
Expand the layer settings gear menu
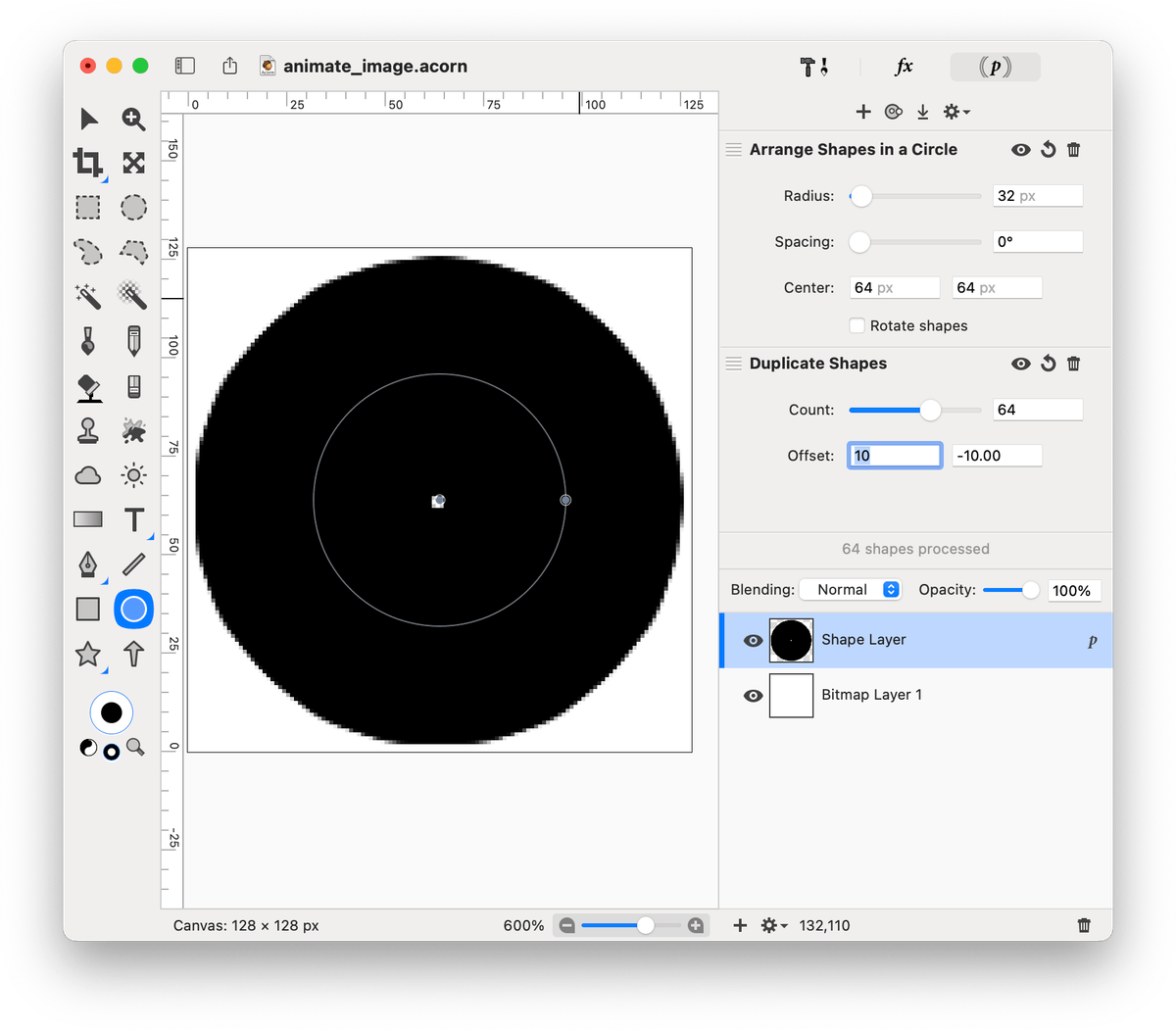point(773,925)
